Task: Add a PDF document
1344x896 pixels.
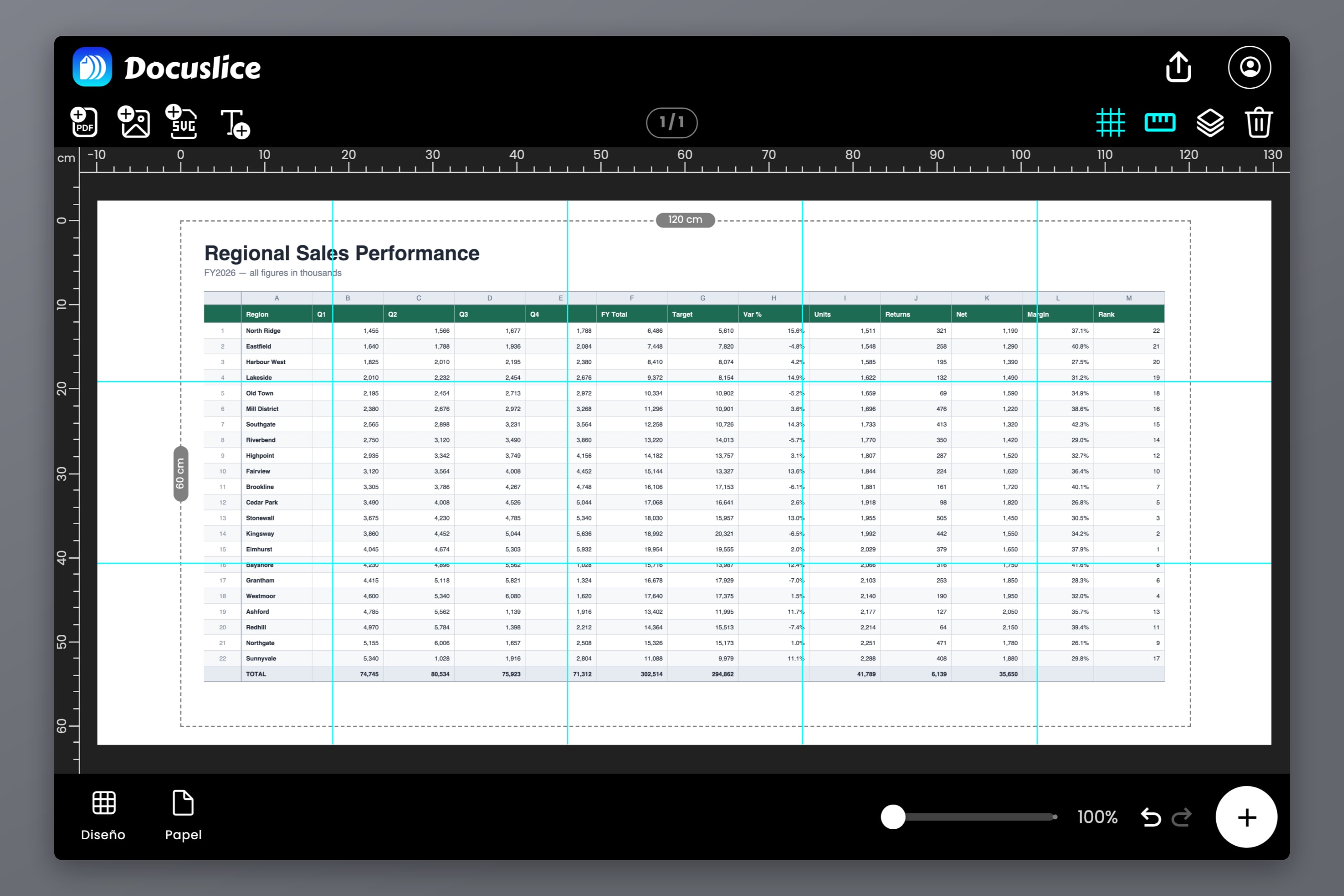Action: click(x=84, y=122)
